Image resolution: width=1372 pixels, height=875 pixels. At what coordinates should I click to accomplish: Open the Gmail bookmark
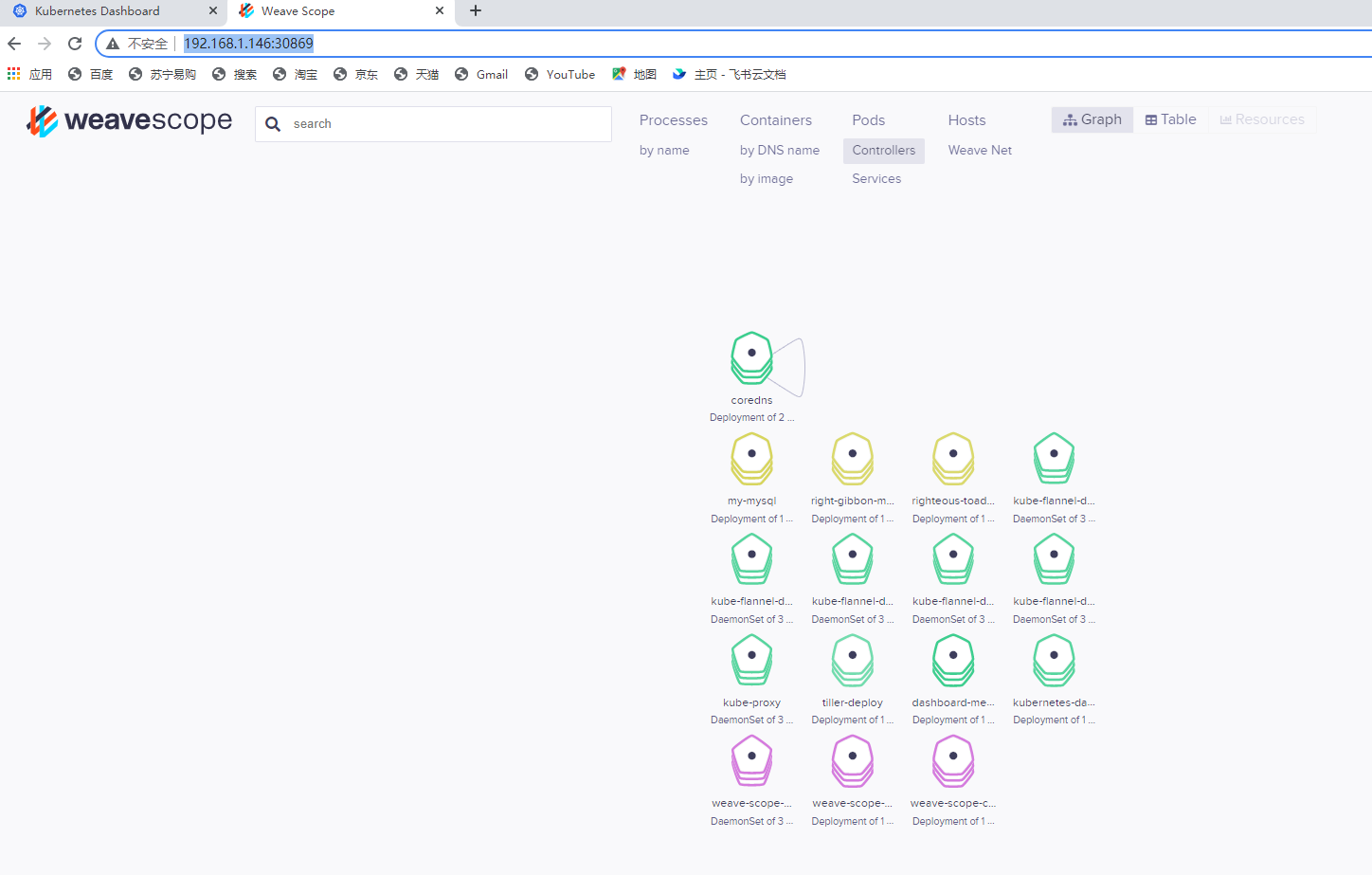481,74
